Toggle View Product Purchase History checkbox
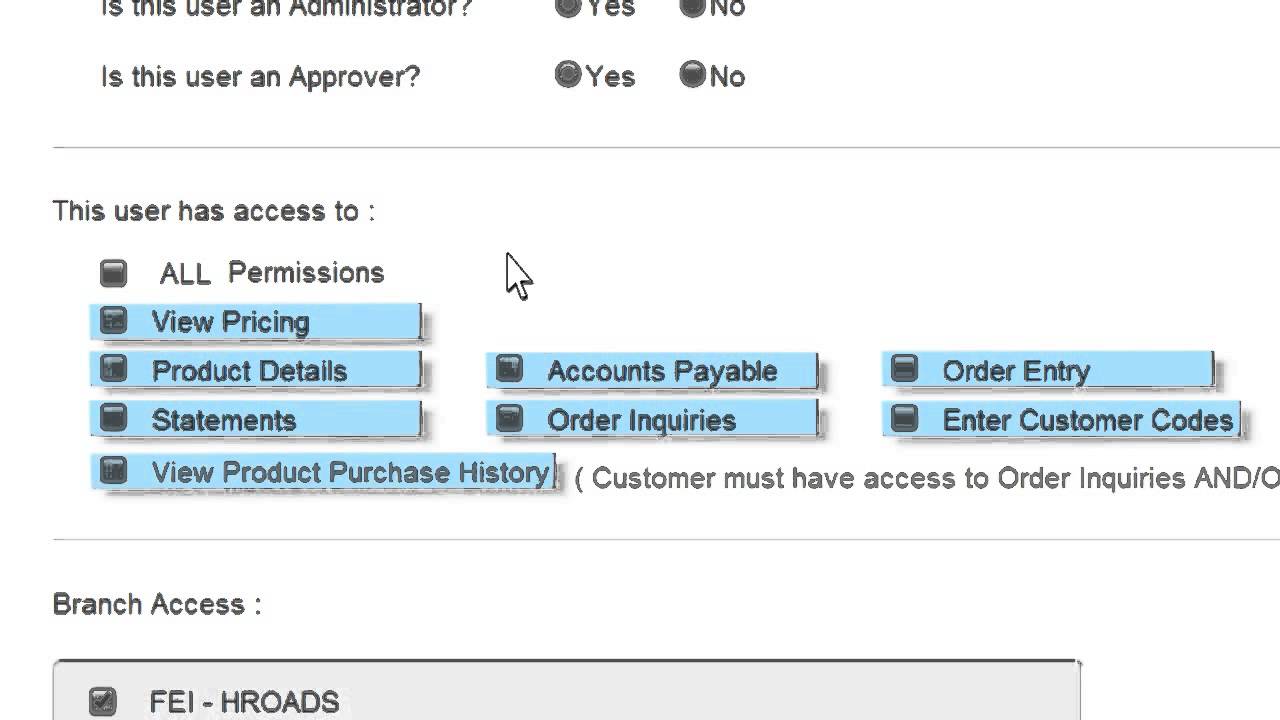 114,471
